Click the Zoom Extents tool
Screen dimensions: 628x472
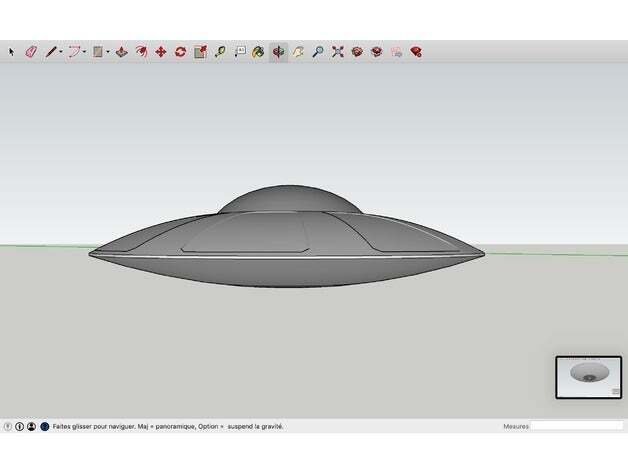337,51
